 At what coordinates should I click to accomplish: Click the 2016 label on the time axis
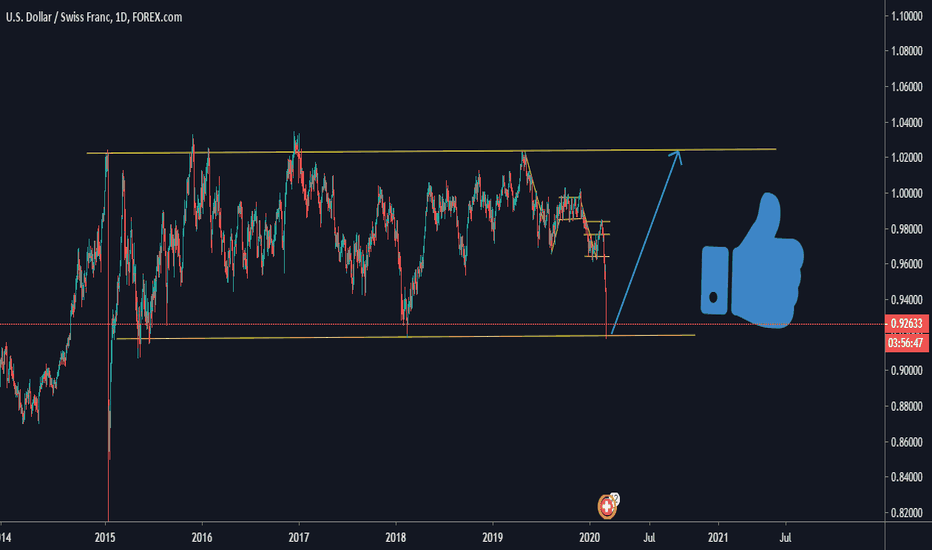[202, 538]
